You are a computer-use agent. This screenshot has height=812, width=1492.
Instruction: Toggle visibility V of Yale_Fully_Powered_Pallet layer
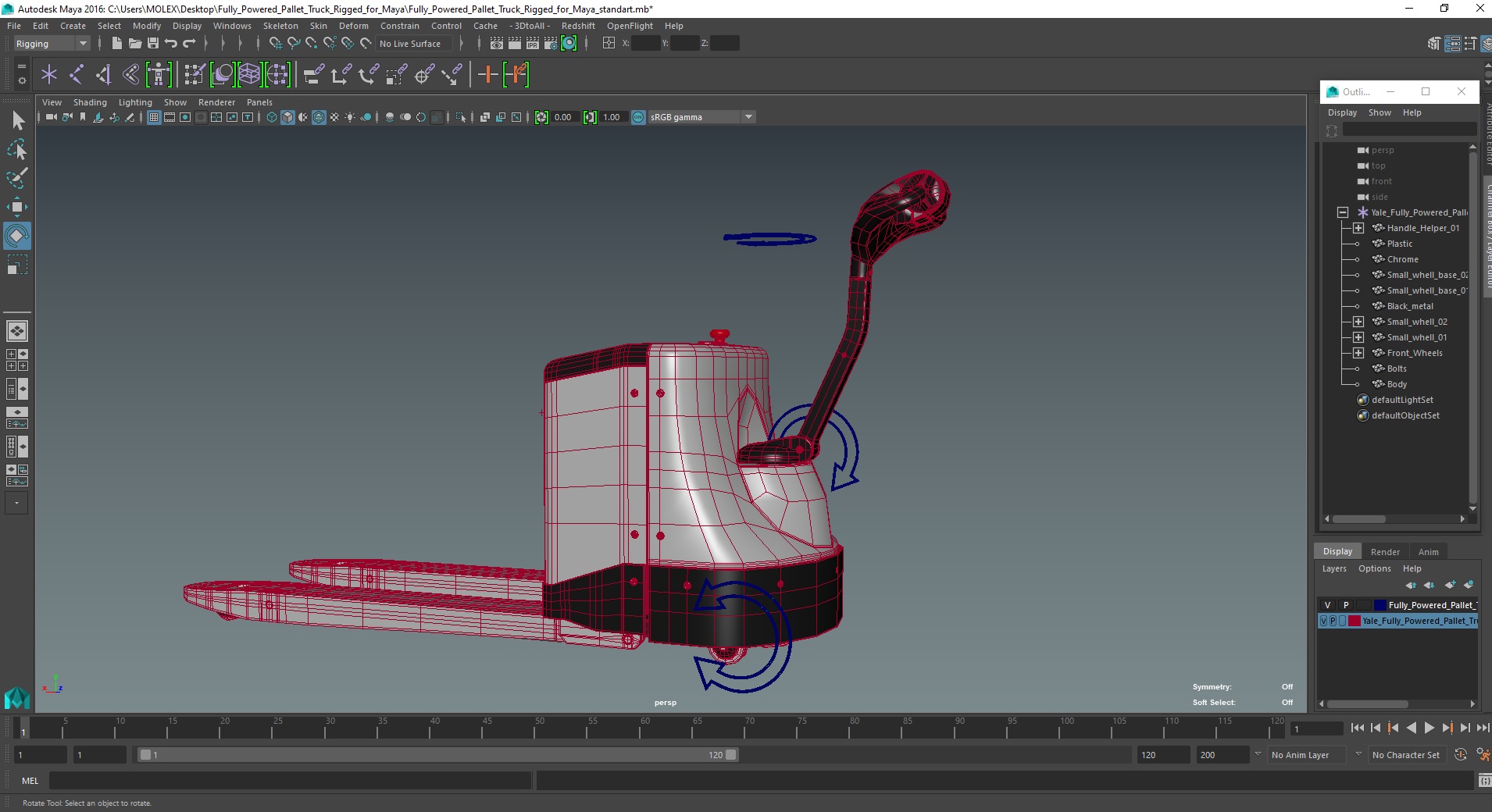(1323, 621)
